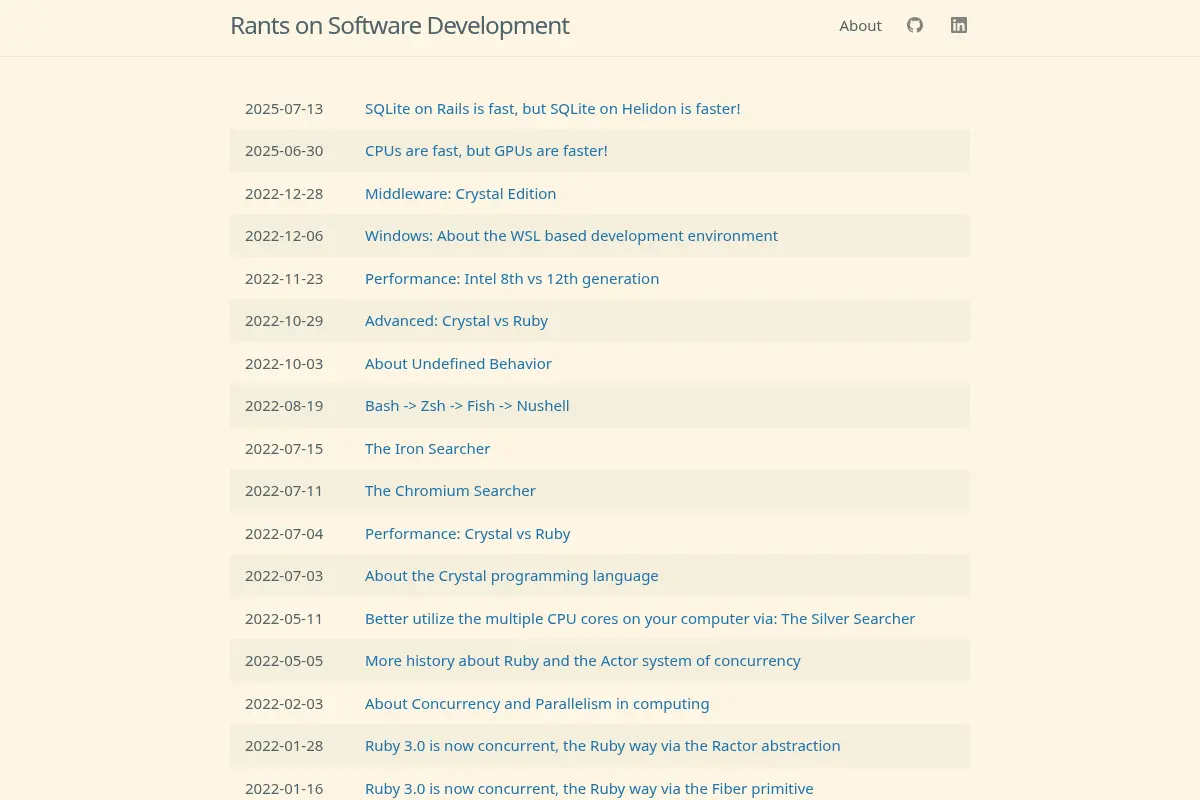
Task: Open 'About Concurrency and Parallelism in computing' post
Action: (x=537, y=703)
